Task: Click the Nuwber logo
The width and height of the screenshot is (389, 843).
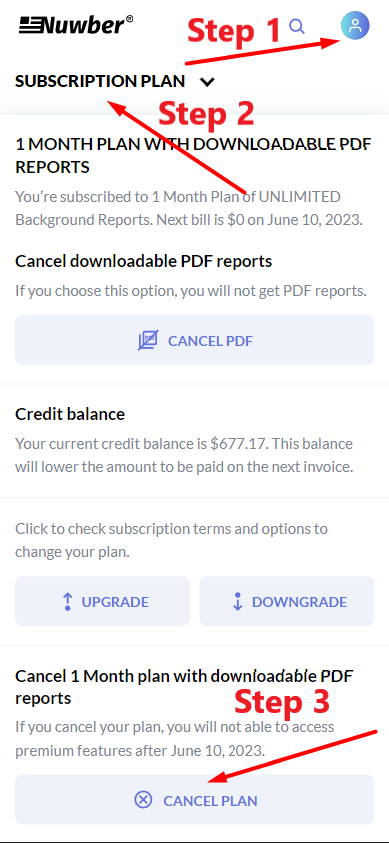Action: coord(76,25)
